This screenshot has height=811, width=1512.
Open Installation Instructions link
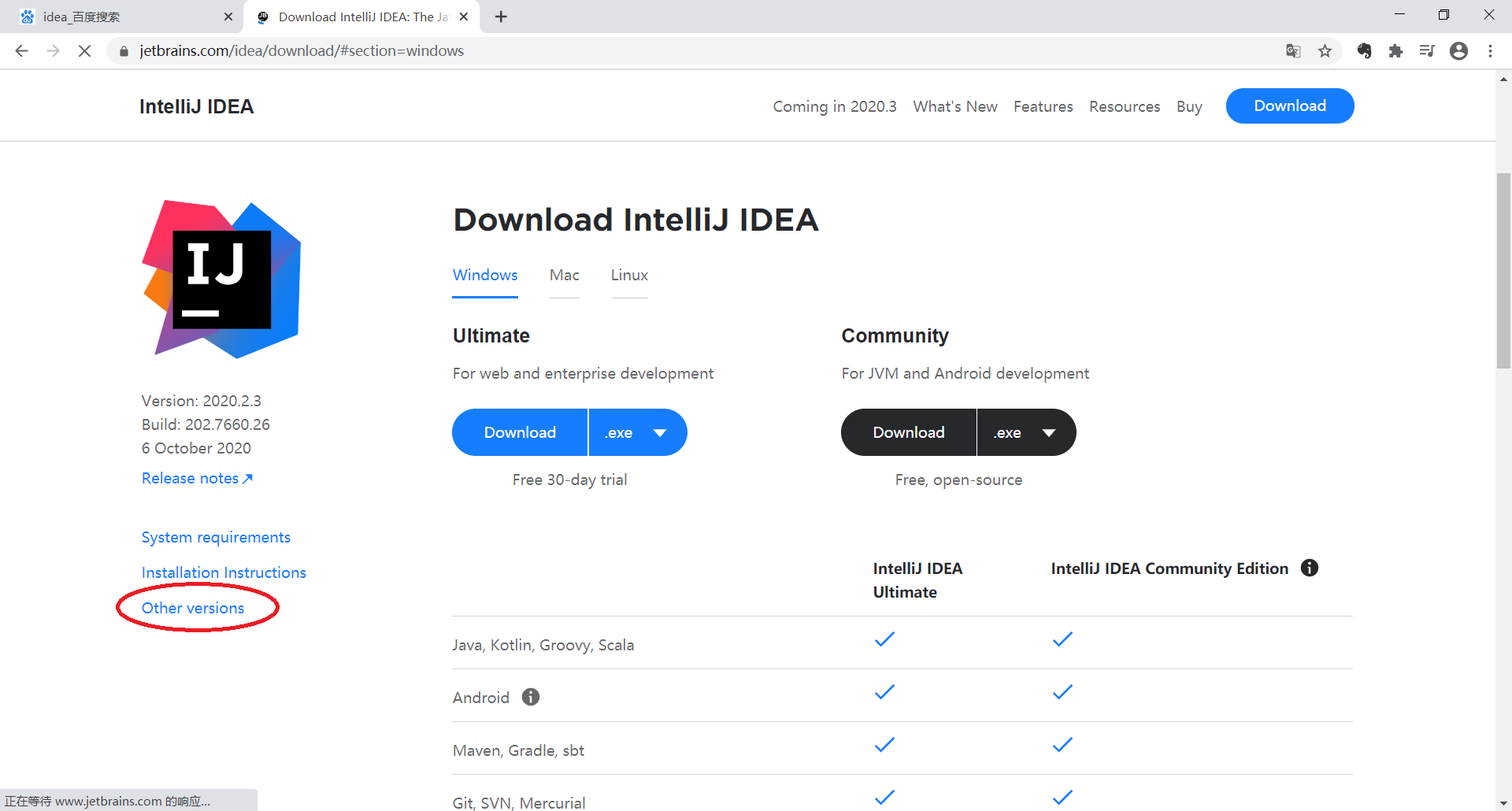[x=224, y=572]
